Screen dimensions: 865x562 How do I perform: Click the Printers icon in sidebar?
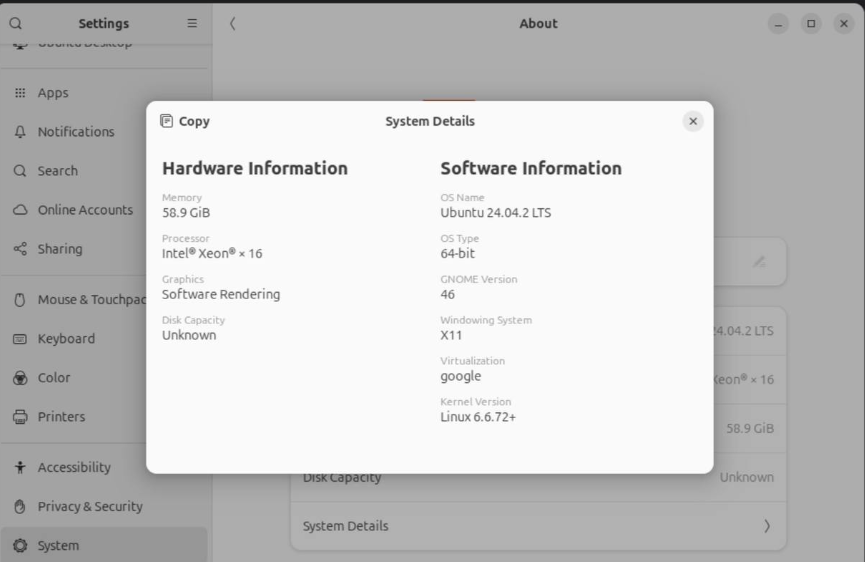click(20, 417)
